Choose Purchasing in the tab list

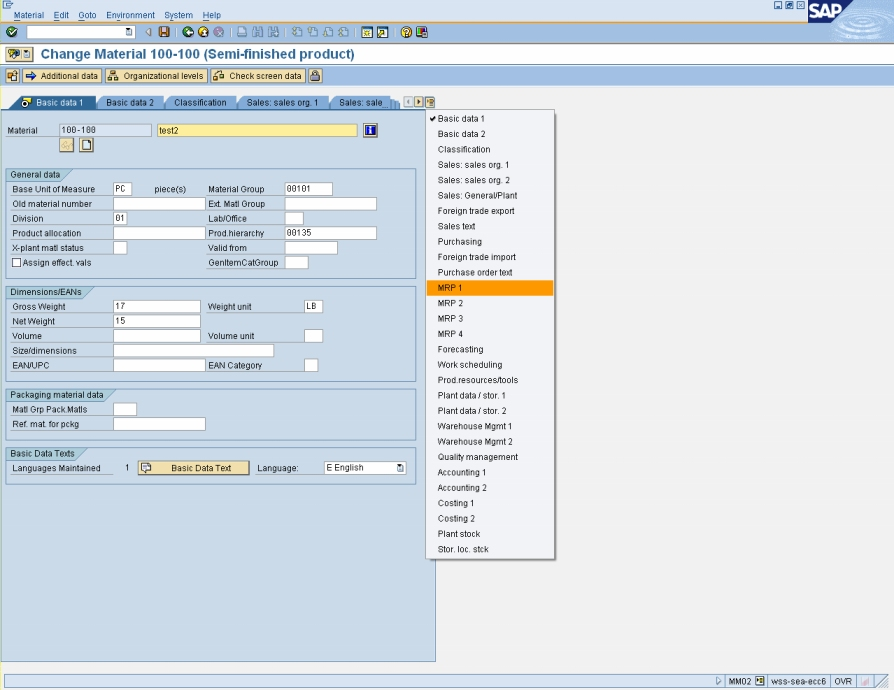pyautogui.click(x=490, y=242)
